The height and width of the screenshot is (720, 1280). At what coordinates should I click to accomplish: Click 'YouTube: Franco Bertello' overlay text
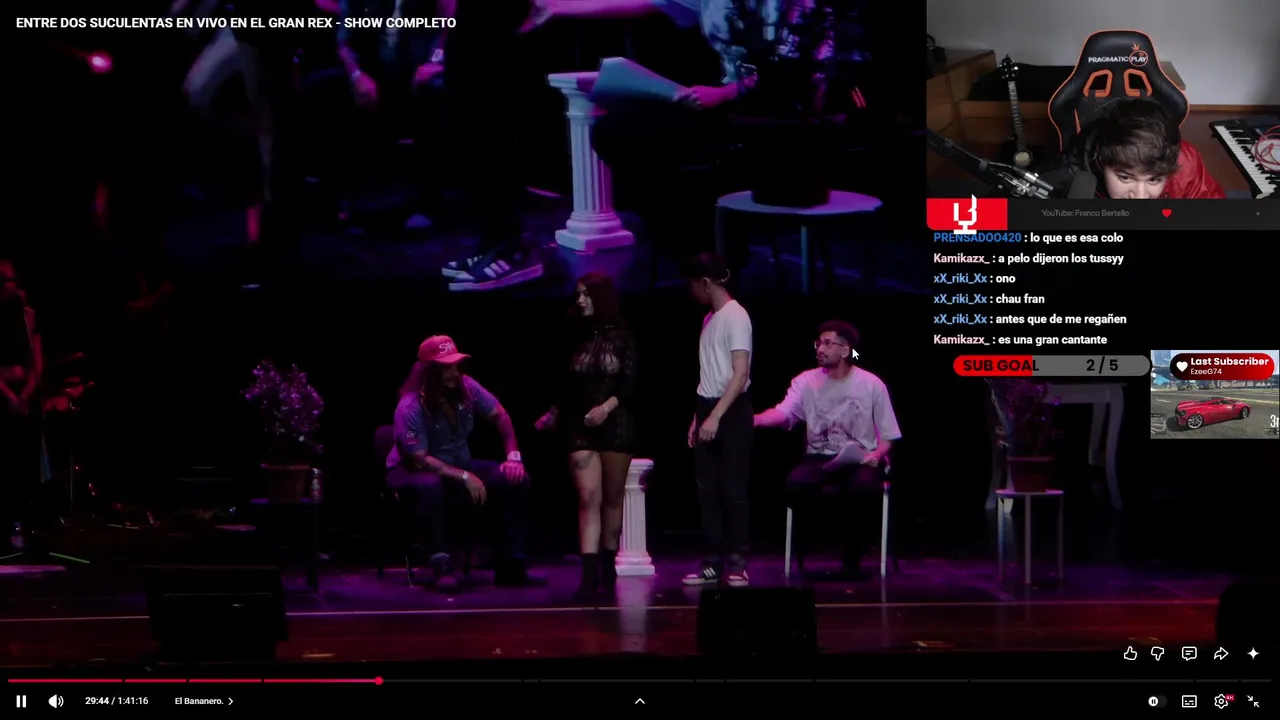coord(1085,213)
